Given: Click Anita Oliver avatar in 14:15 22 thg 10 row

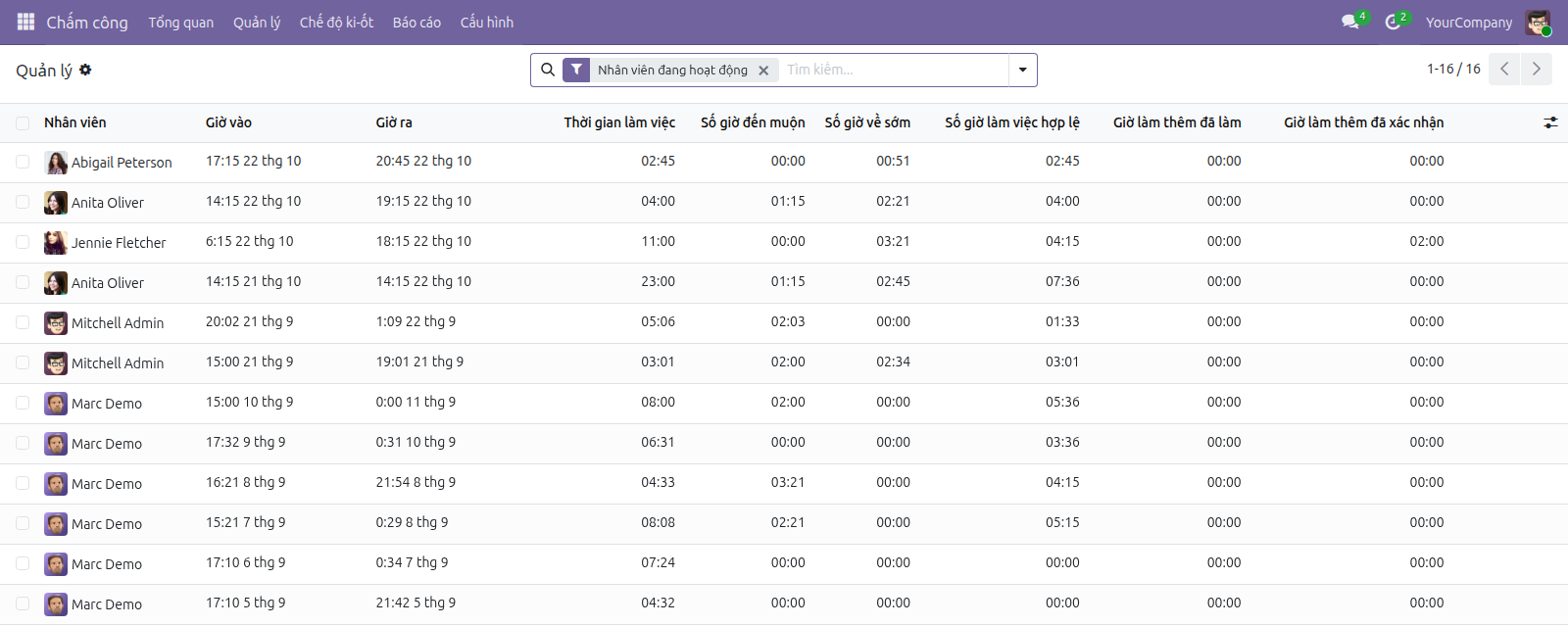Looking at the screenshot, I should click(56, 203).
